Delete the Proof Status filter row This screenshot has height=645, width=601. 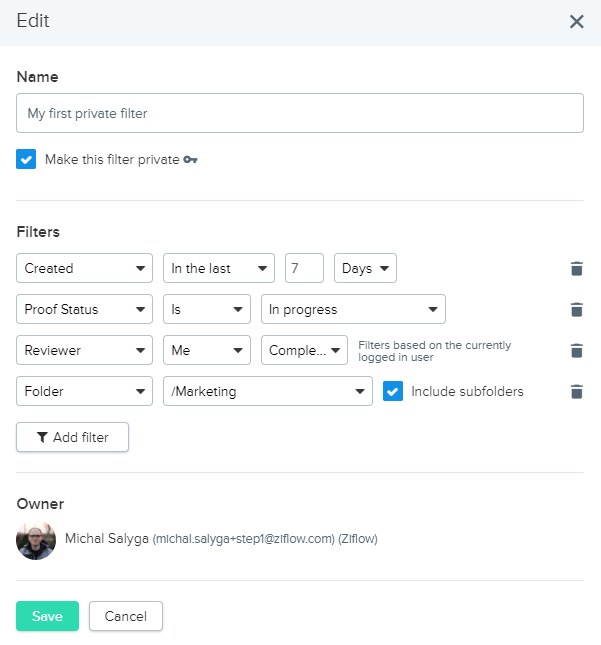tap(576, 310)
